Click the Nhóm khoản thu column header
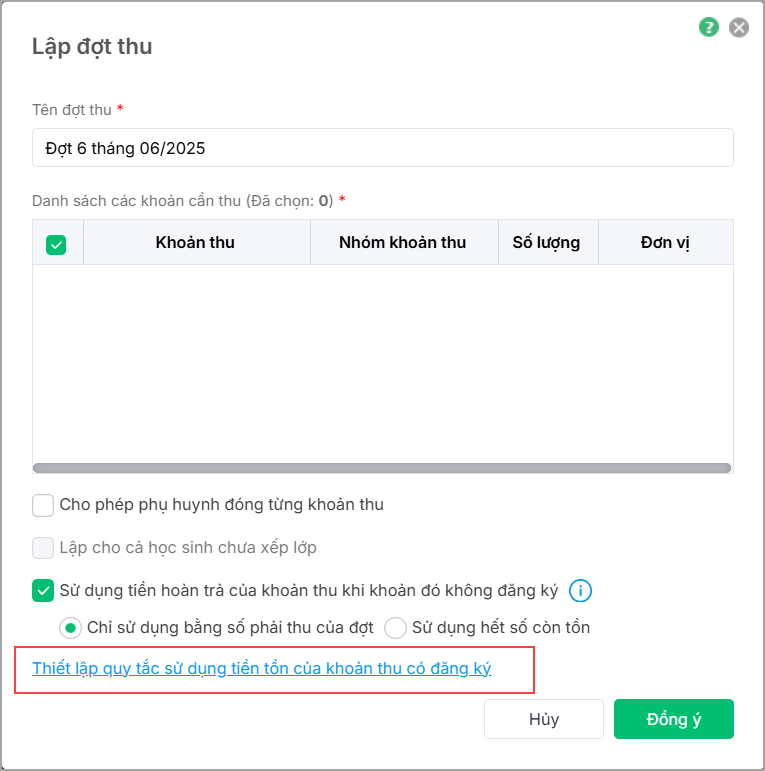The height and width of the screenshot is (771, 765). (402, 243)
